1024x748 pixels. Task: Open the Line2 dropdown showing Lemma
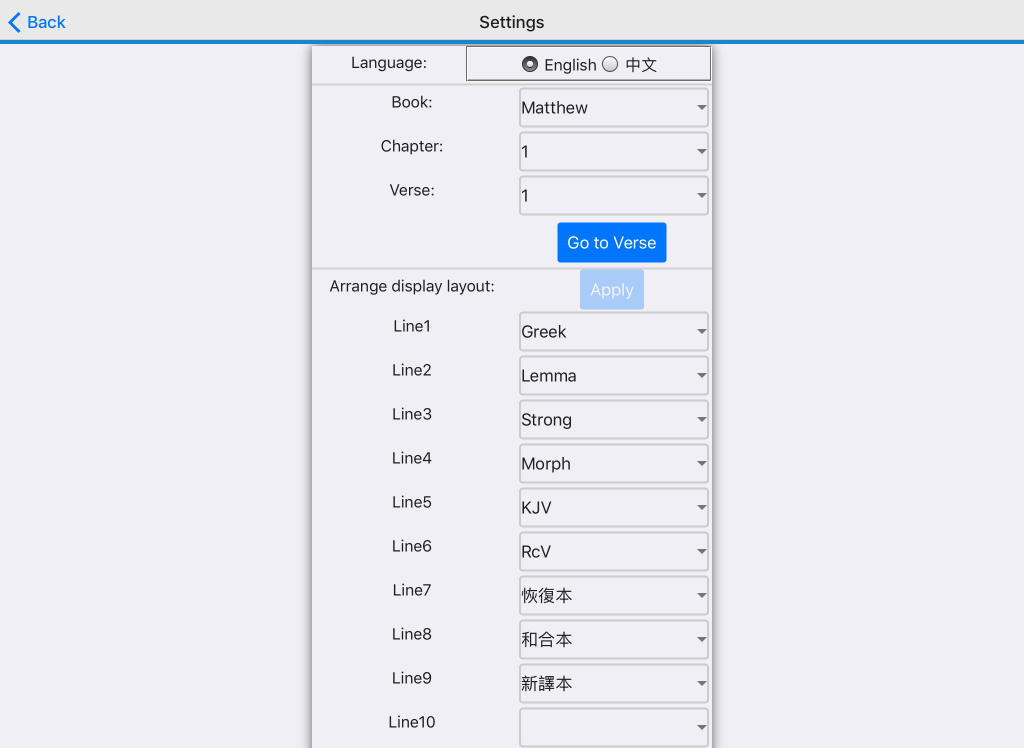tap(613, 375)
